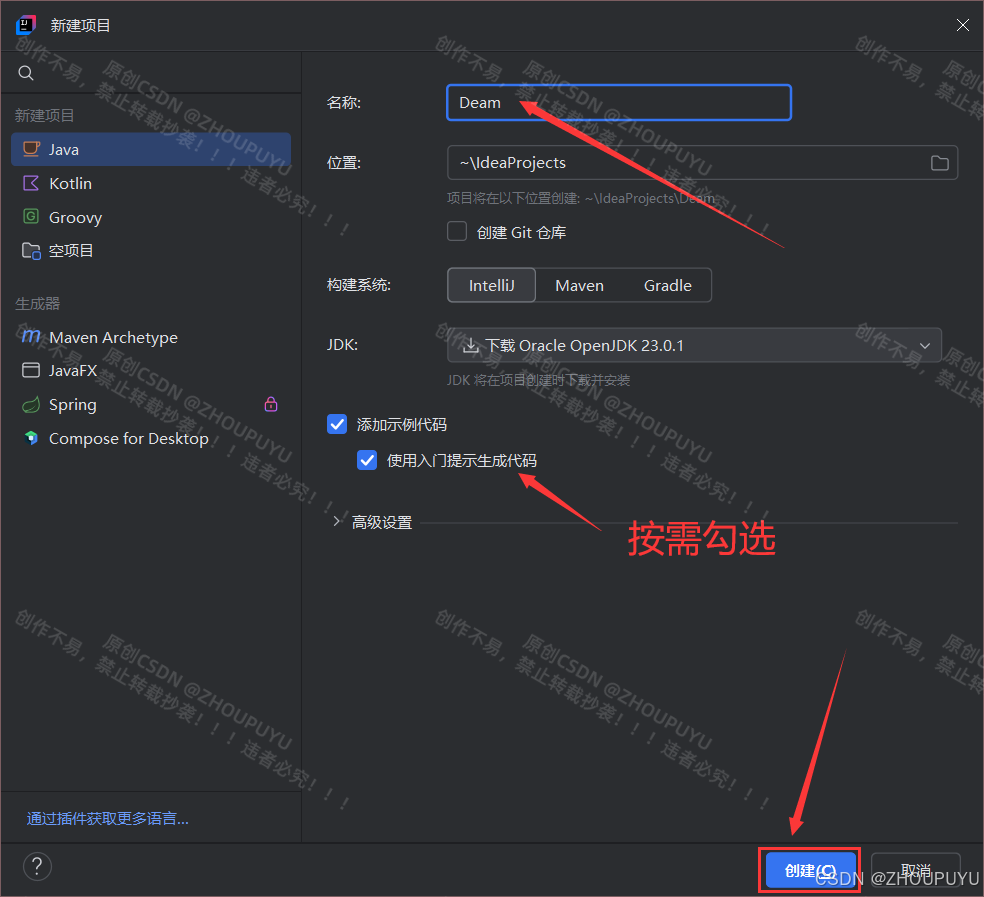Viewport: 984px width, 897px height.
Task: Click the 下载 Oracle OpenJDK 23.0.1 text
Action: click(x=585, y=345)
